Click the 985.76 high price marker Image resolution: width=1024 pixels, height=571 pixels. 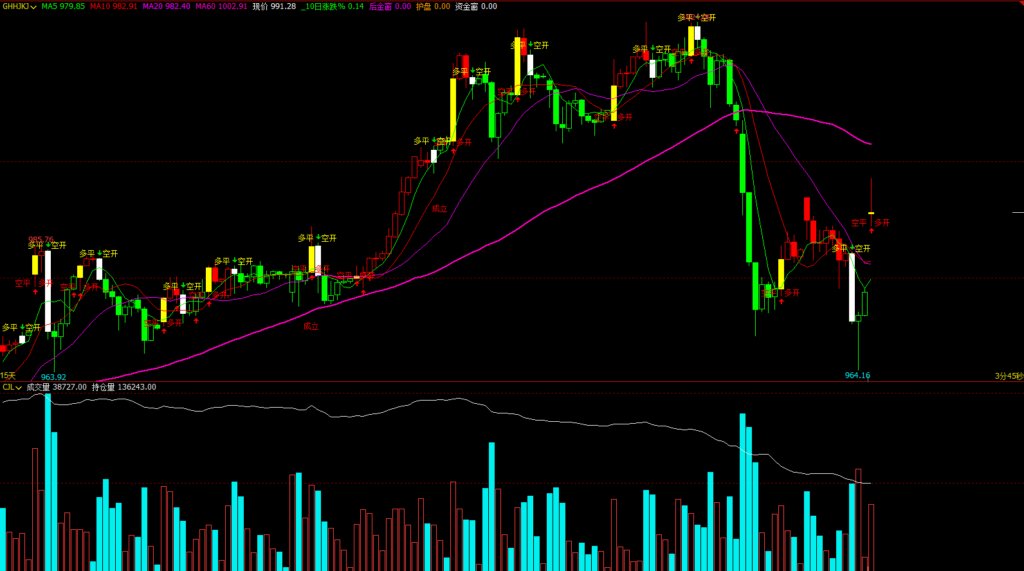point(41,239)
